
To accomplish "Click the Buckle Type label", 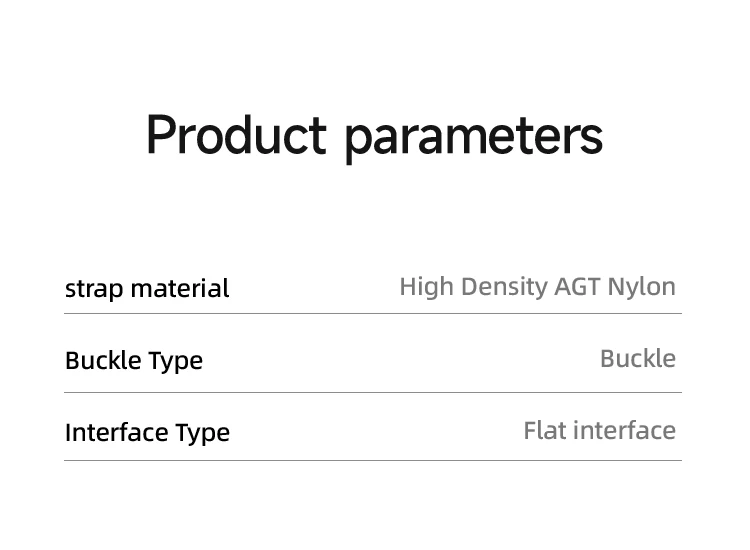I will coord(134,361).
